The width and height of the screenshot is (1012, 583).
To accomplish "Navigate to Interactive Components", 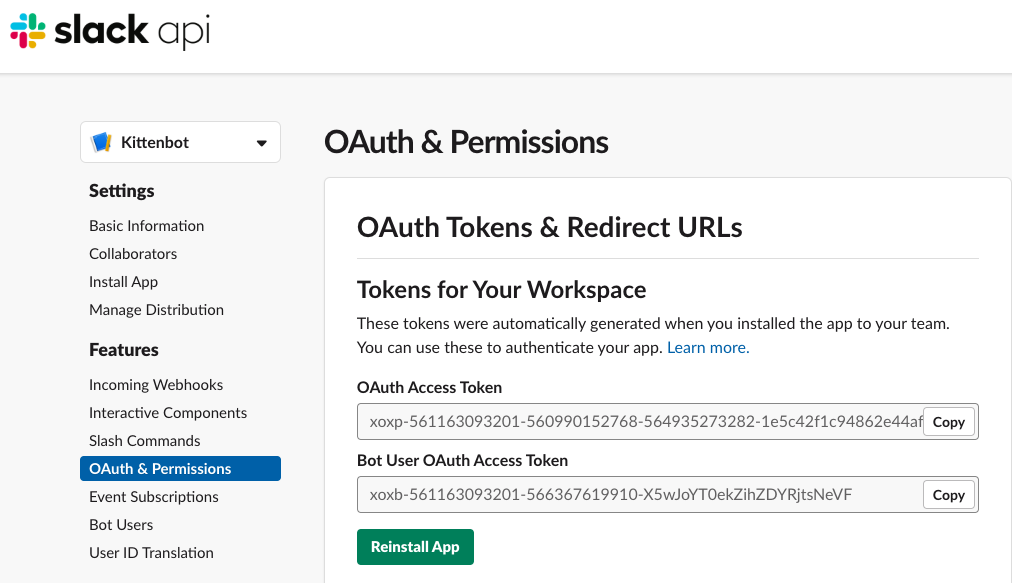I will point(168,413).
